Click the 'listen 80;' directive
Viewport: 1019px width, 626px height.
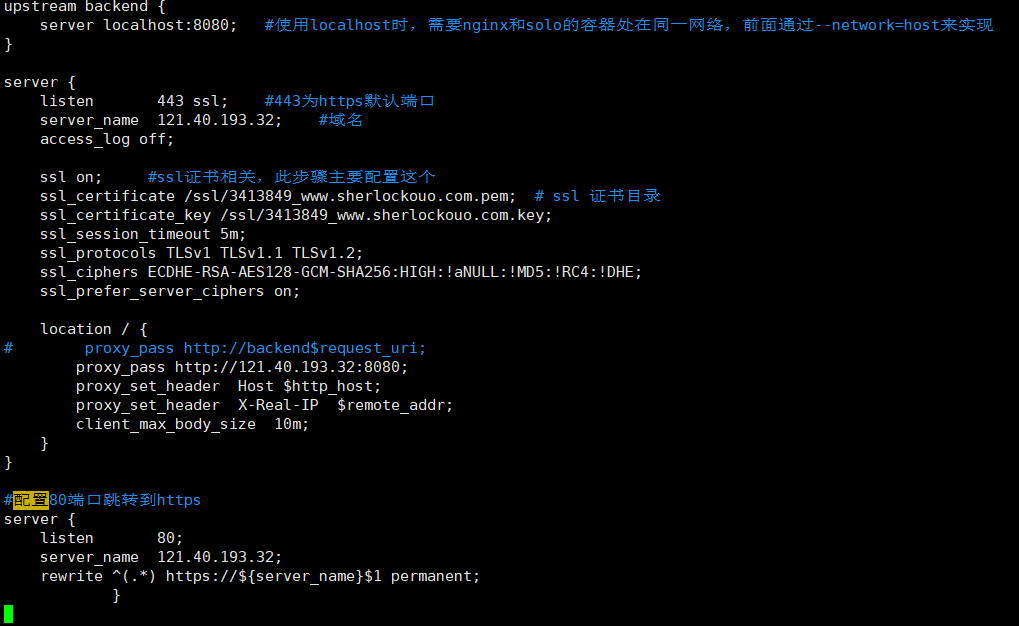click(112, 538)
